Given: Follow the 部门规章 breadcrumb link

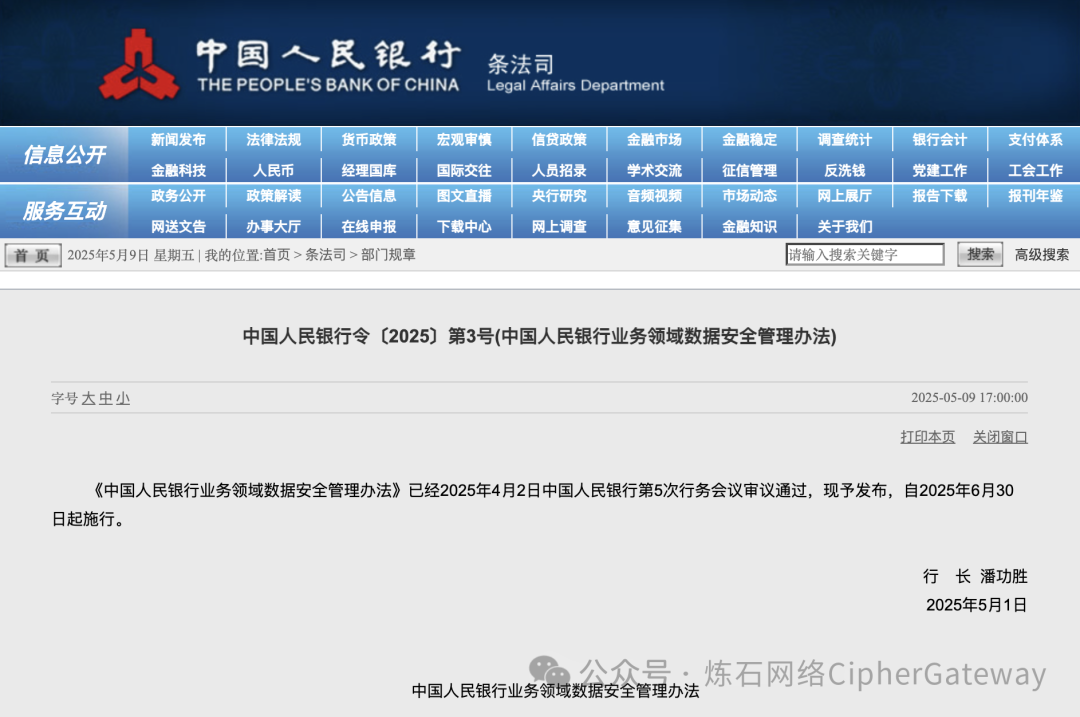Looking at the screenshot, I should pos(388,255).
